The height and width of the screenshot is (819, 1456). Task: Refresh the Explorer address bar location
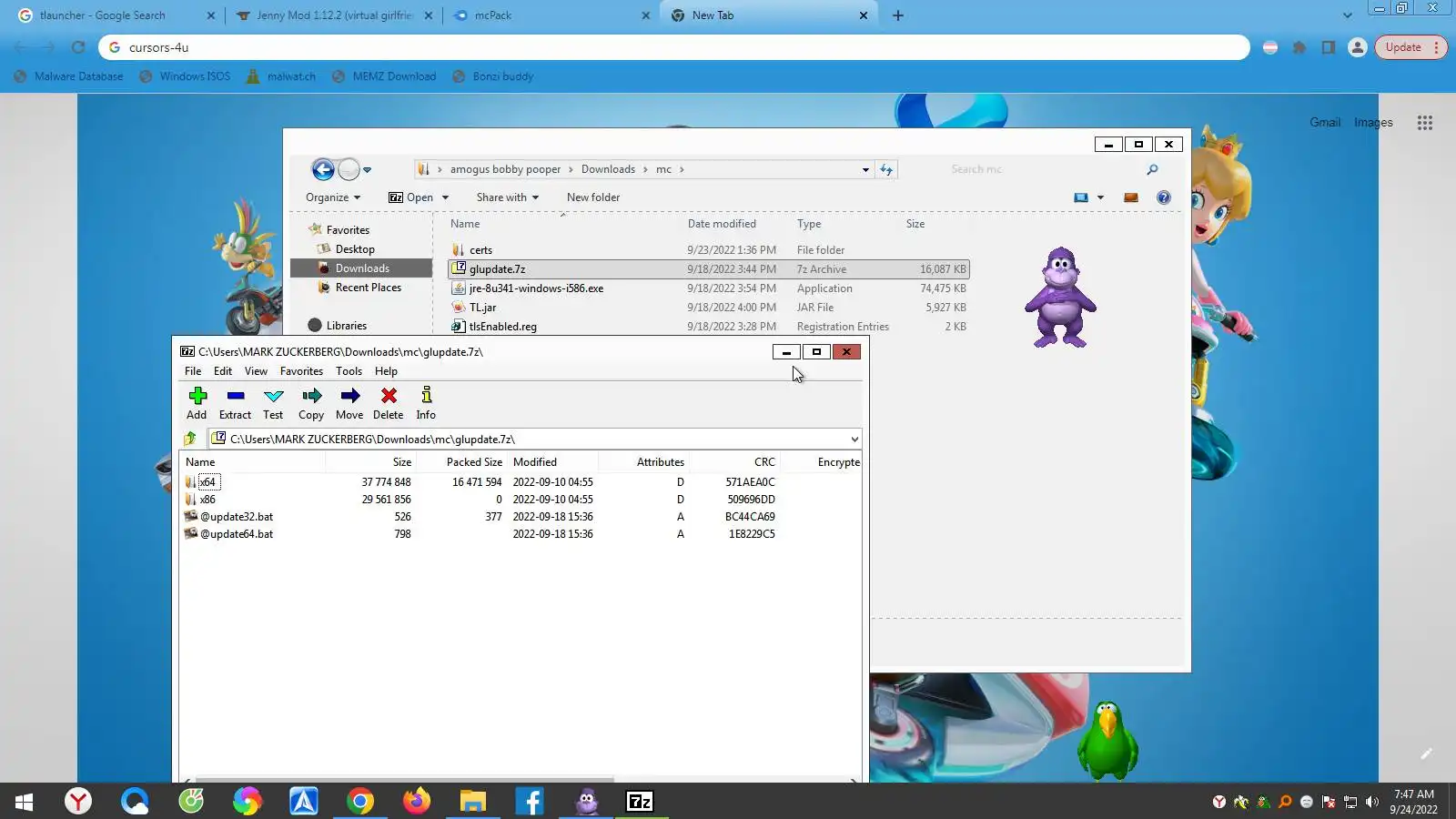tap(886, 169)
